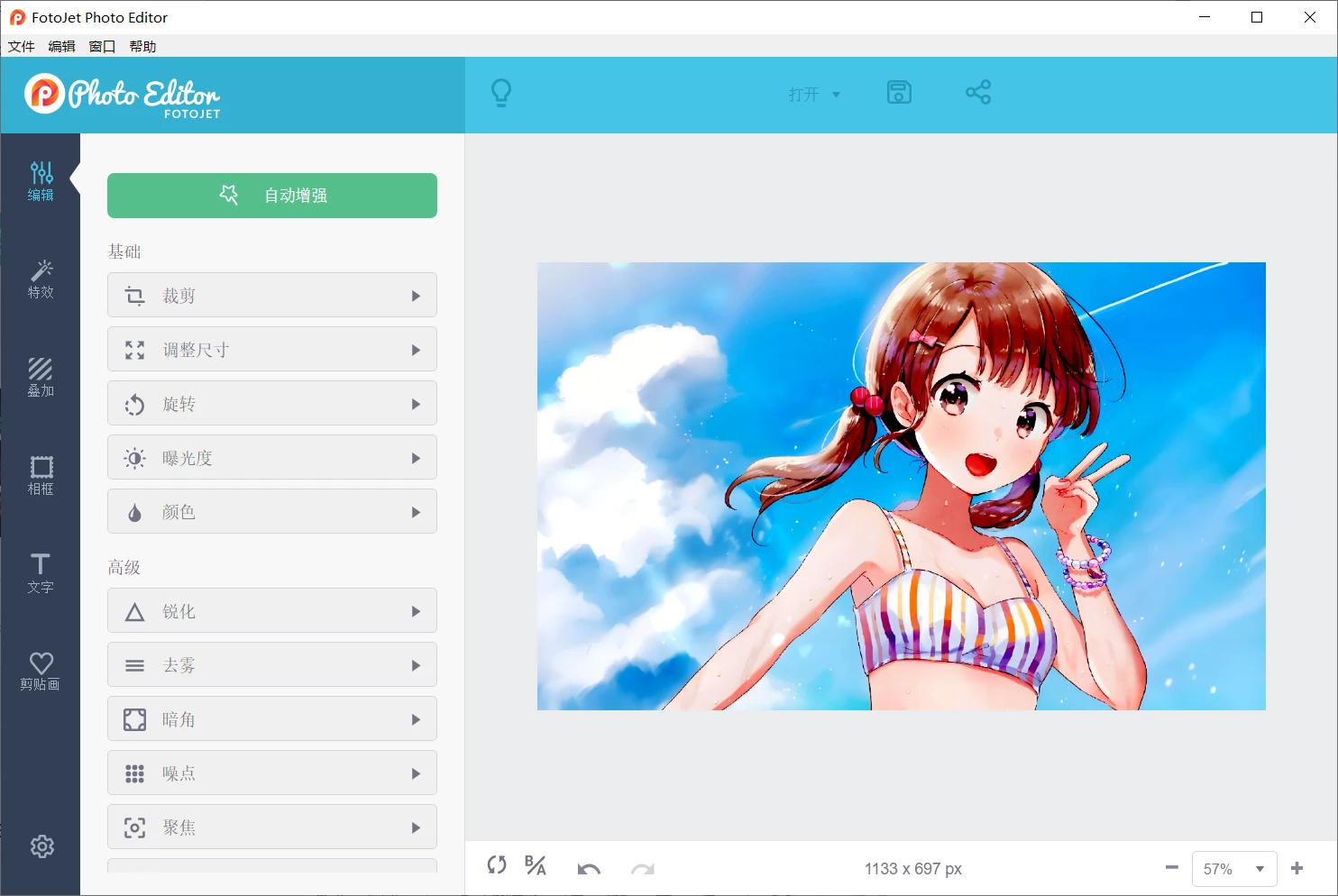The height and width of the screenshot is (896, 1338).
Task: Toggle before/after compare icon
Action: coord(536,865)
